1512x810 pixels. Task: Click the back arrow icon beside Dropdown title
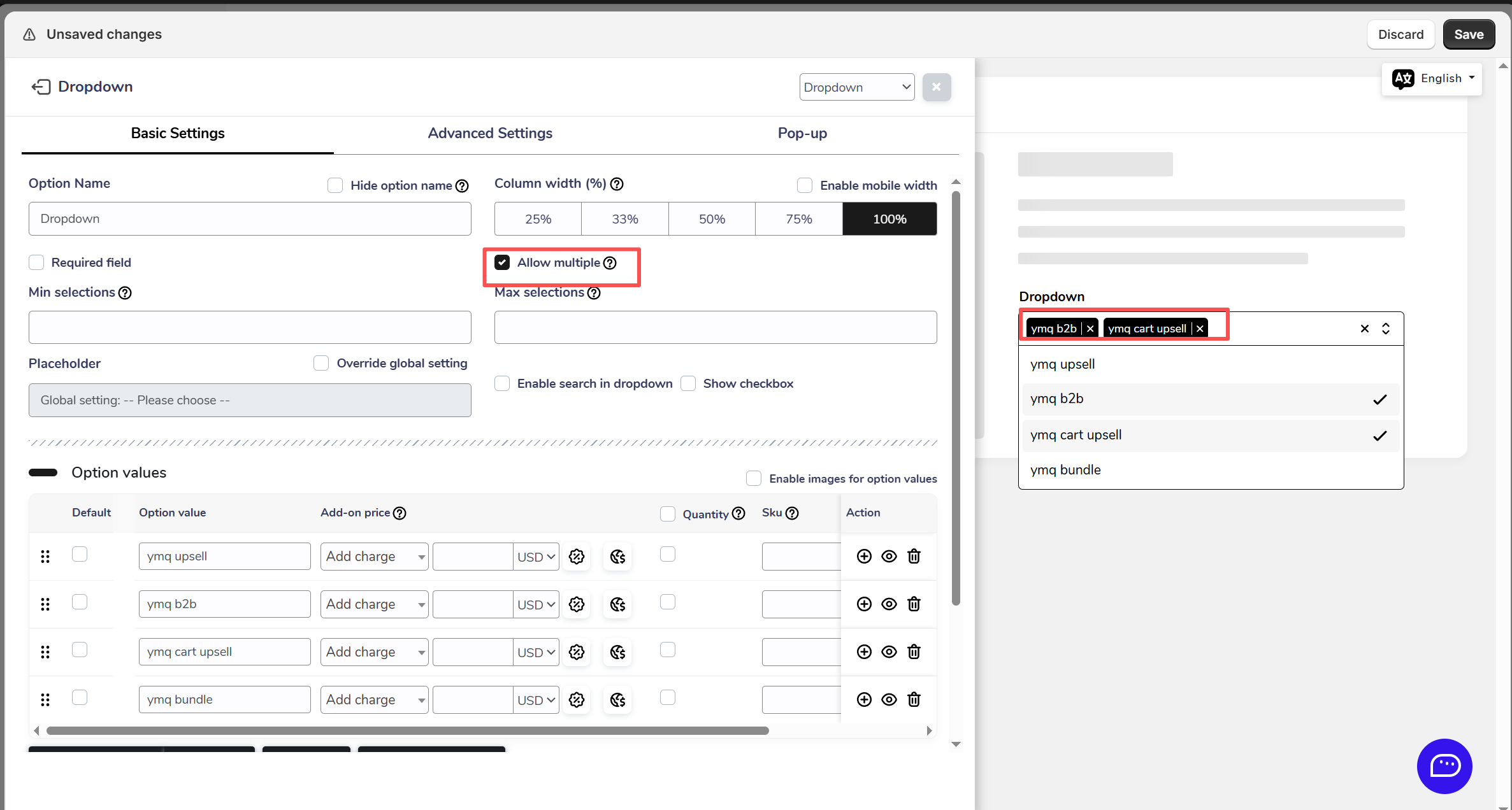coord(41,87)
